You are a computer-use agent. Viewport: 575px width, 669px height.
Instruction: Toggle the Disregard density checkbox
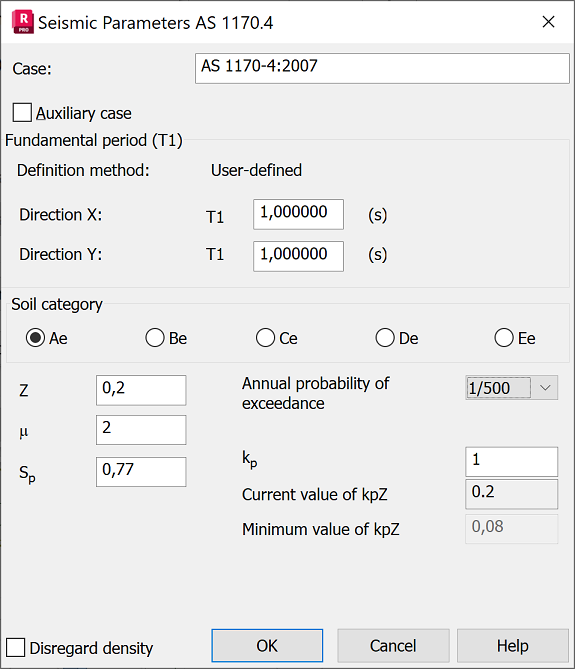[x=15, y=648]
